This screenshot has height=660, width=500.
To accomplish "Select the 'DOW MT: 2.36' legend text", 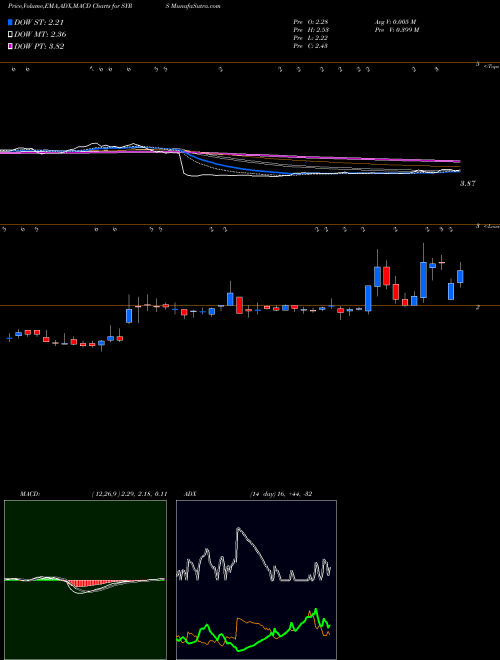I will point(40,35).
